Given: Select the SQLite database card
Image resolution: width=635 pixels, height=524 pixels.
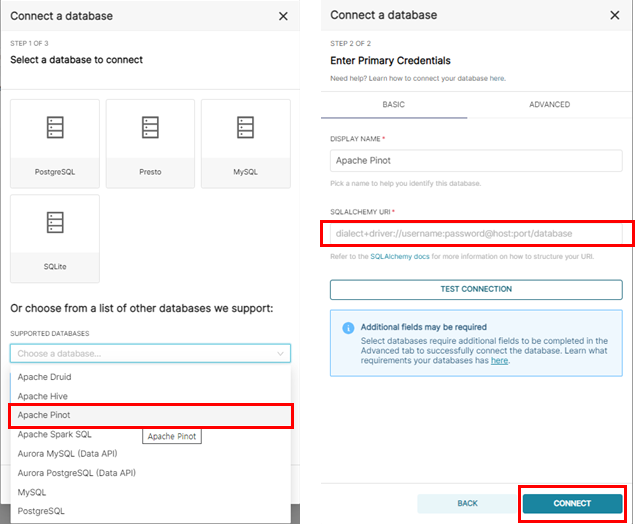Looking at the screenshot, I should click(x=55, y=239).
